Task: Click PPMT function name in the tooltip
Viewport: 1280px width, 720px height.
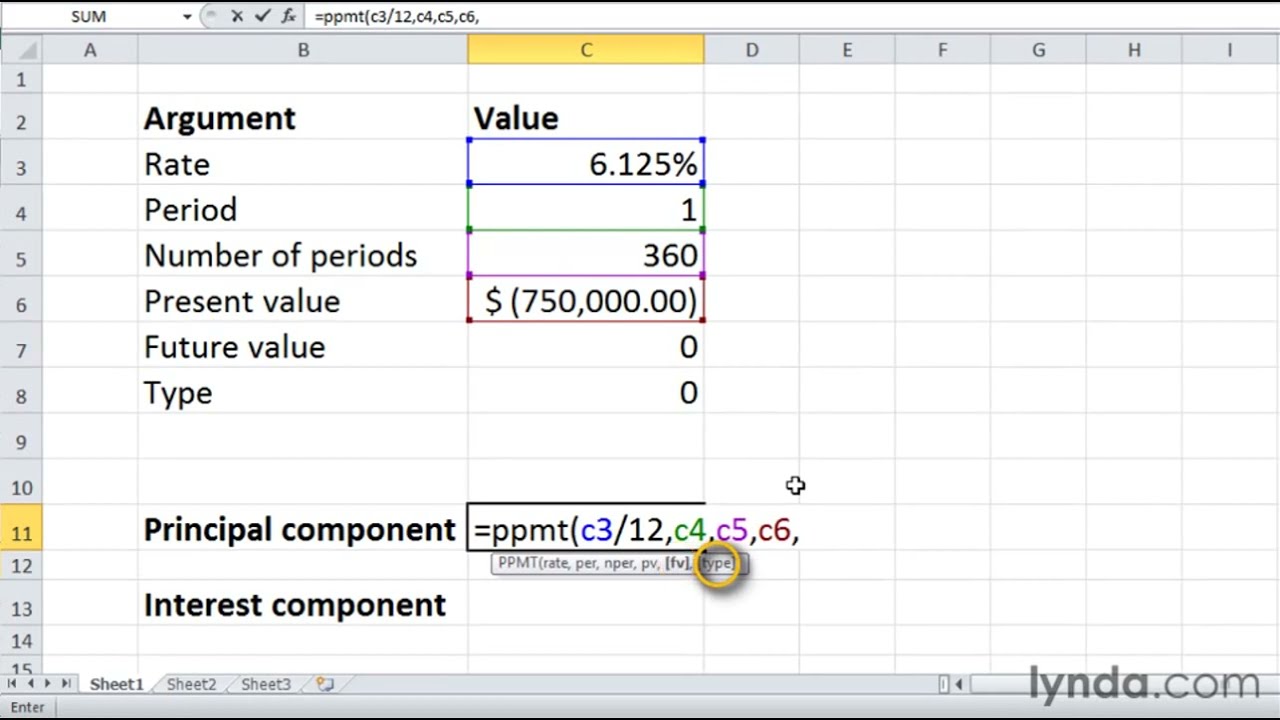Action: coord(517,563)
